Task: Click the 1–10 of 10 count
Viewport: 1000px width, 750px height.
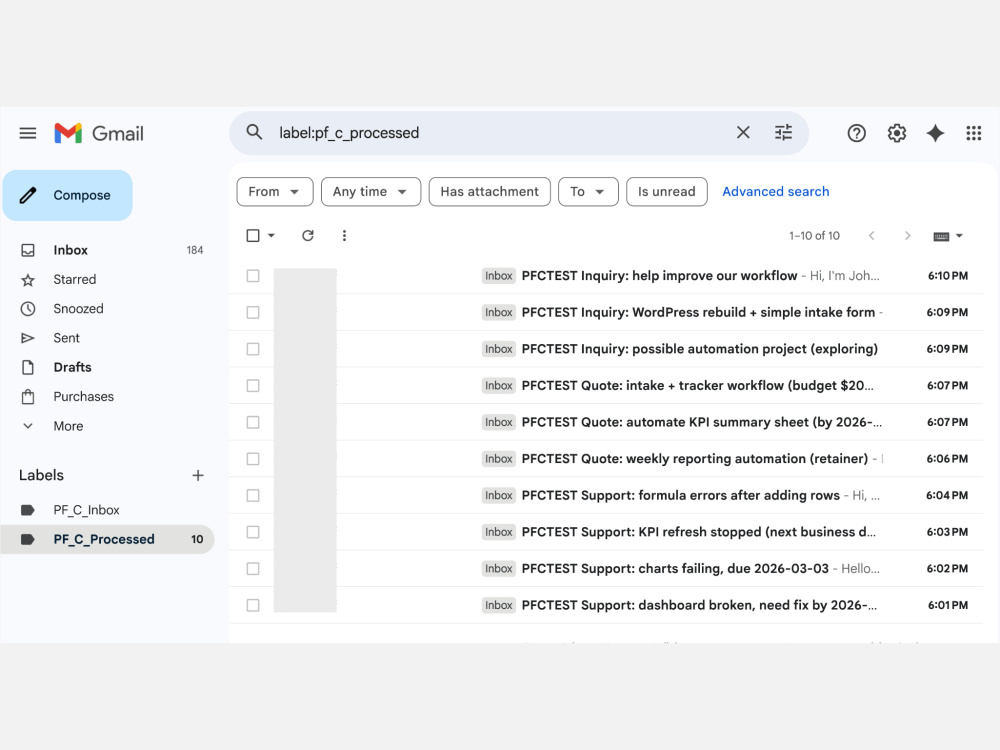Action: 814,236
